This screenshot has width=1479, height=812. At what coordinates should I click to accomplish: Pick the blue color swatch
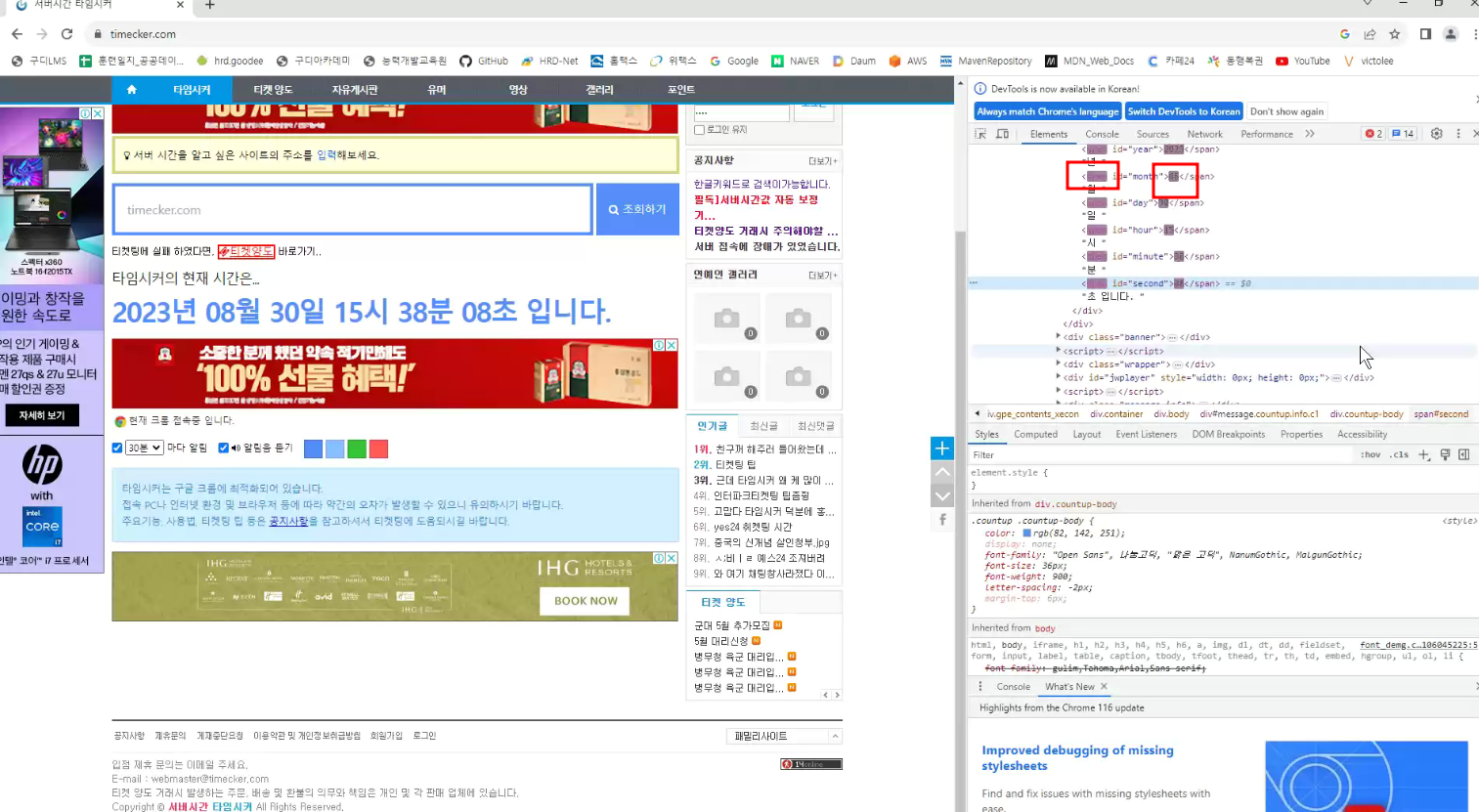[313, 449]
